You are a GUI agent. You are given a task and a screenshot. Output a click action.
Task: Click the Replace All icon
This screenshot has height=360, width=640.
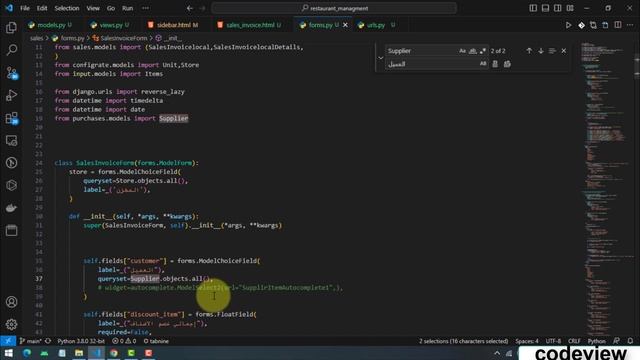507,64
